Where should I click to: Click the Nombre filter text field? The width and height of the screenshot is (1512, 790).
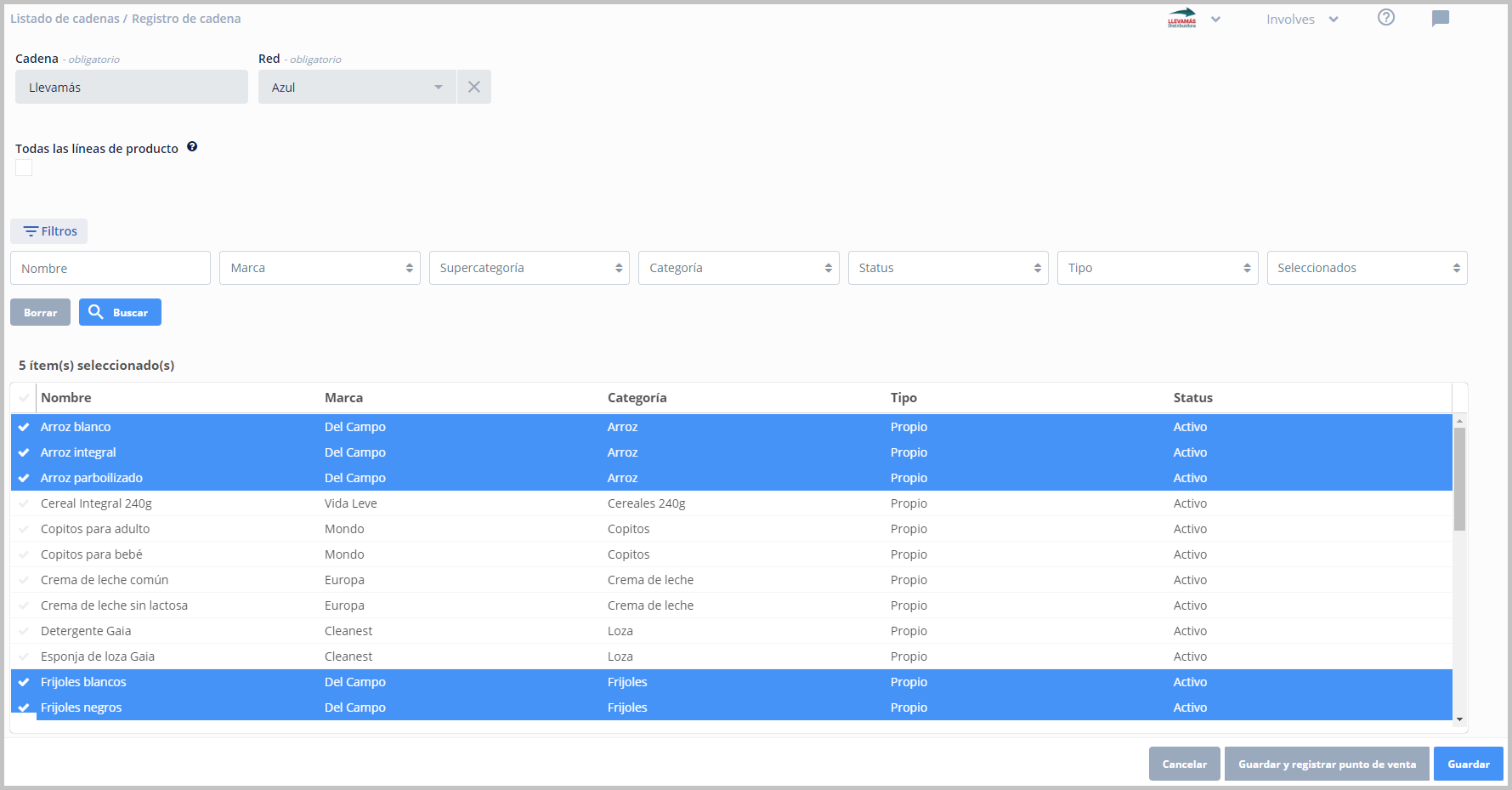[x=110, y=268]
